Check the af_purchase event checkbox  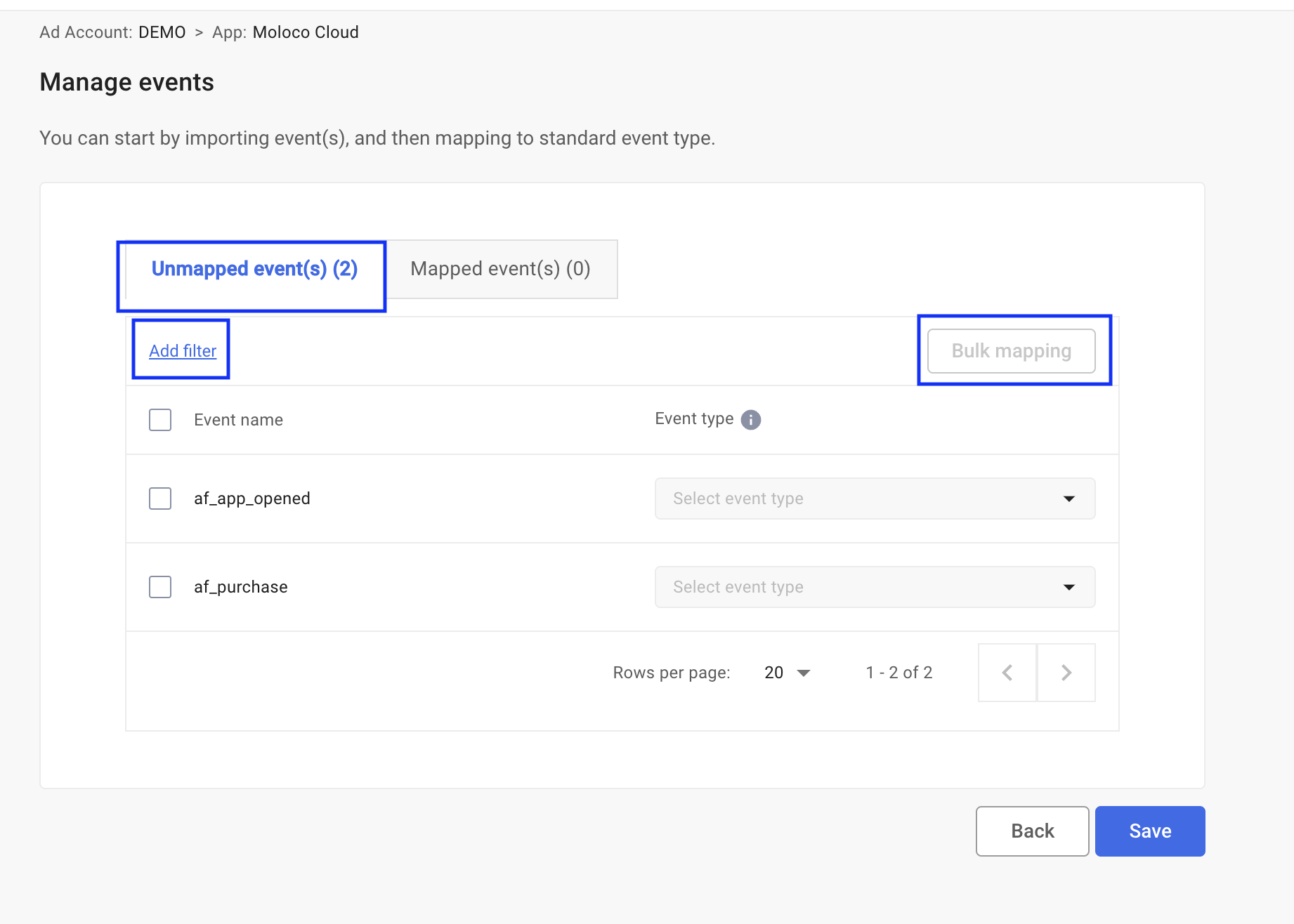[x=160, y=587]
